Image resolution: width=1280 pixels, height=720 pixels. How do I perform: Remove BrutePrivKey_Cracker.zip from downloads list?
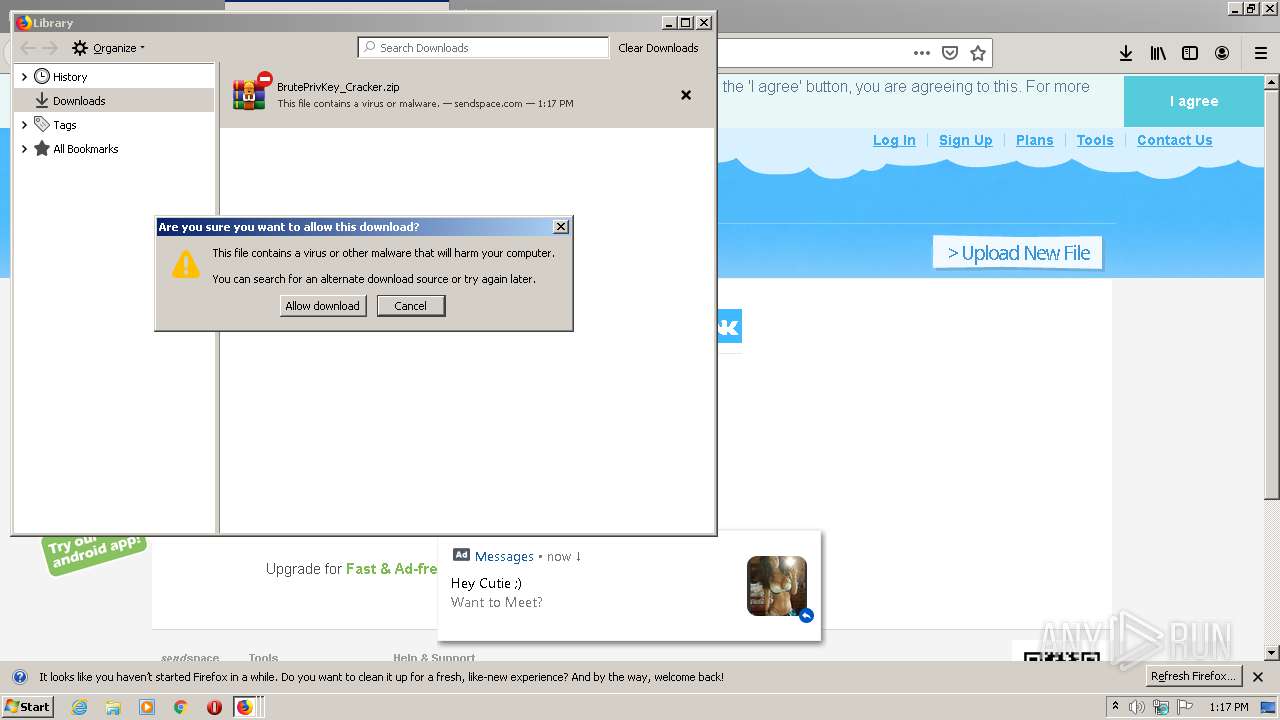(x=686, y=95)
